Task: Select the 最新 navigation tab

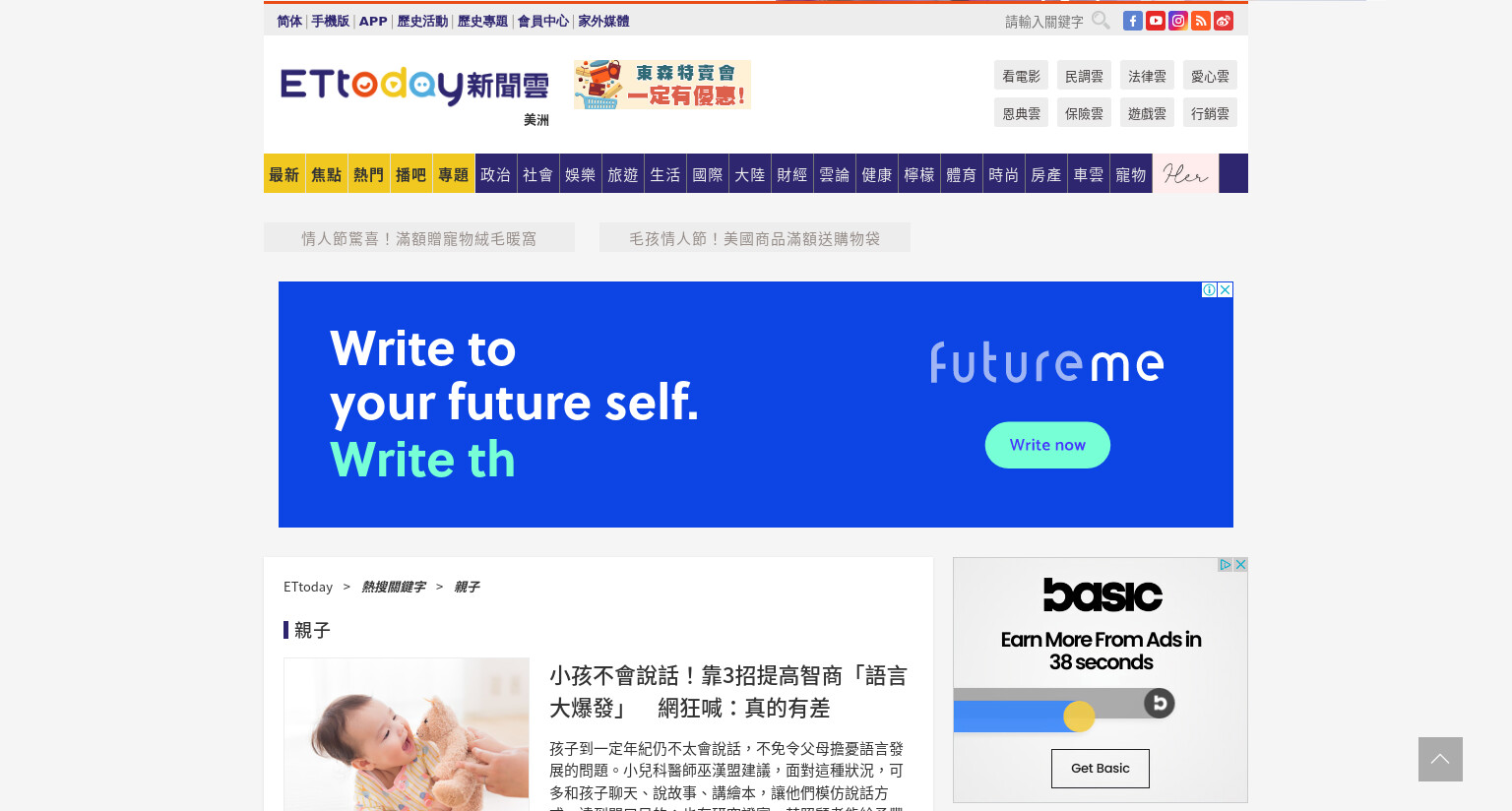Action: click(284, 174)
